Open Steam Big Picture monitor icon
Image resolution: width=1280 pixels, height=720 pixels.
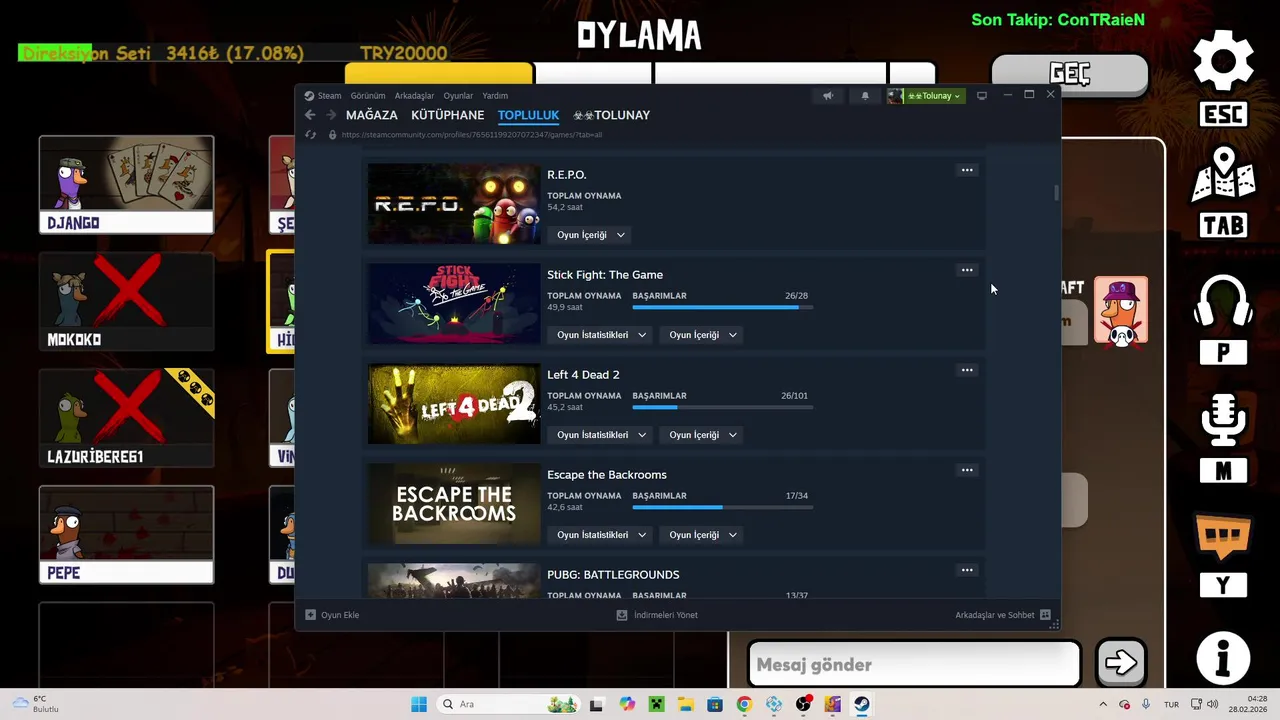[982, 96]
